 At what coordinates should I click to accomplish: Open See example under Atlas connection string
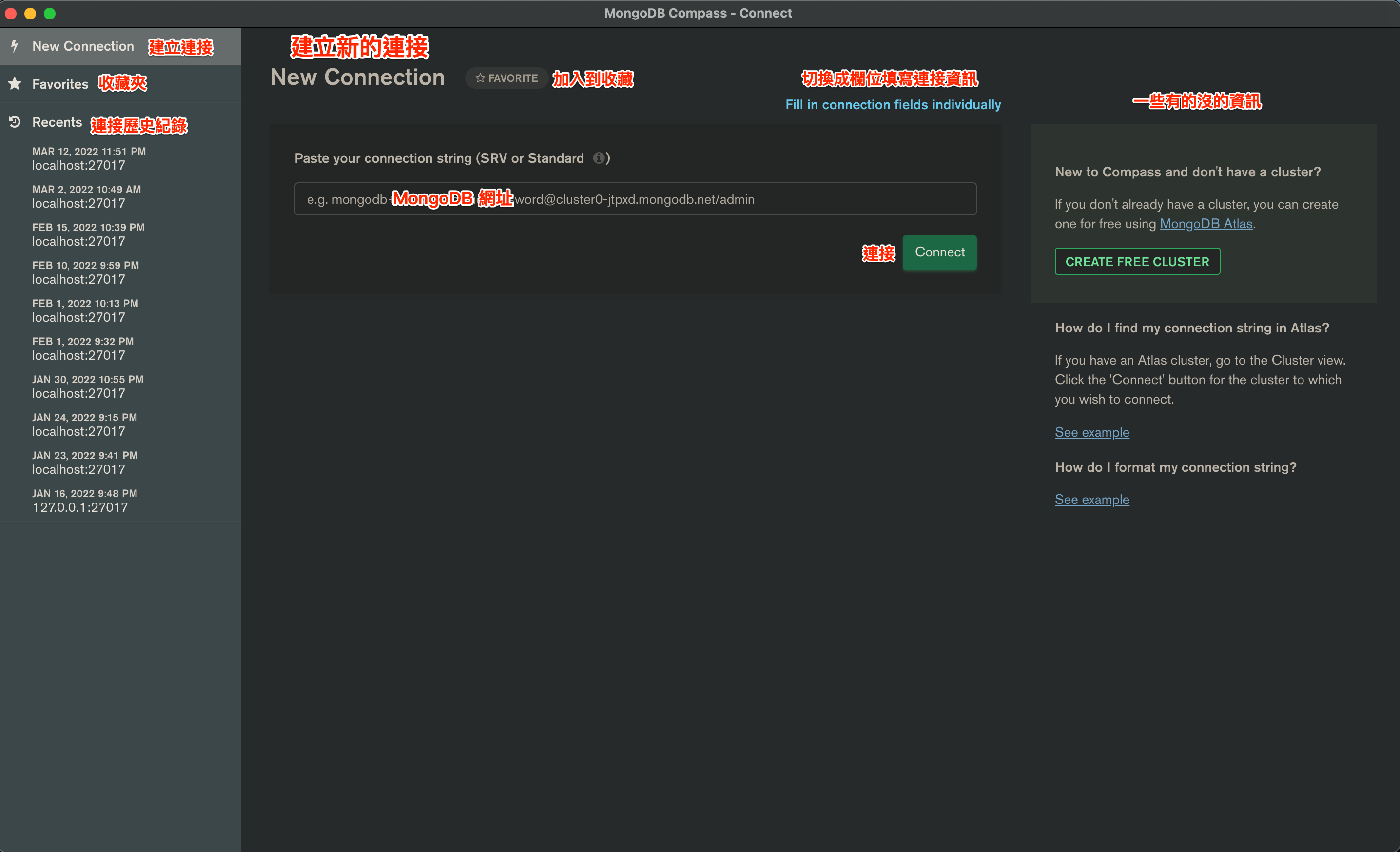pos(1091,432)
